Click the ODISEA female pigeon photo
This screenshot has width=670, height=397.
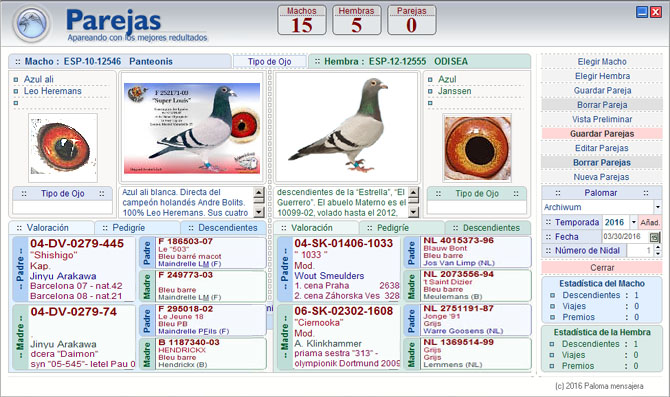point(347,127)
